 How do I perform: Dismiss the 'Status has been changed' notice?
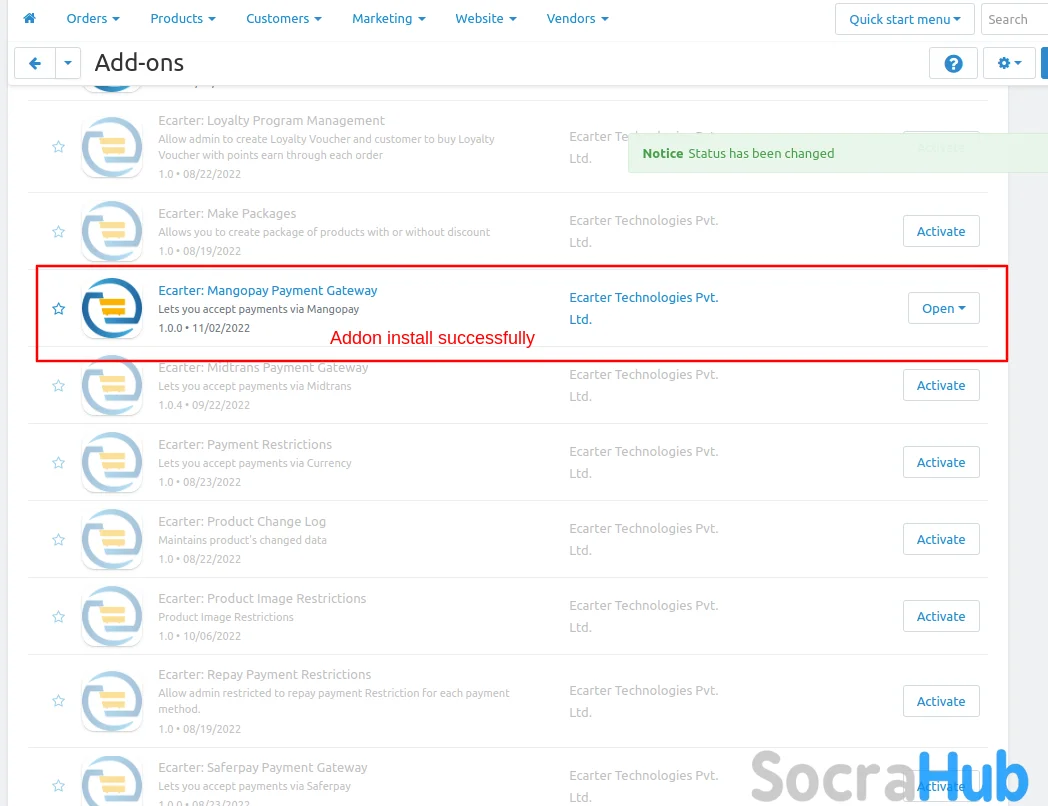click(838, 153)
